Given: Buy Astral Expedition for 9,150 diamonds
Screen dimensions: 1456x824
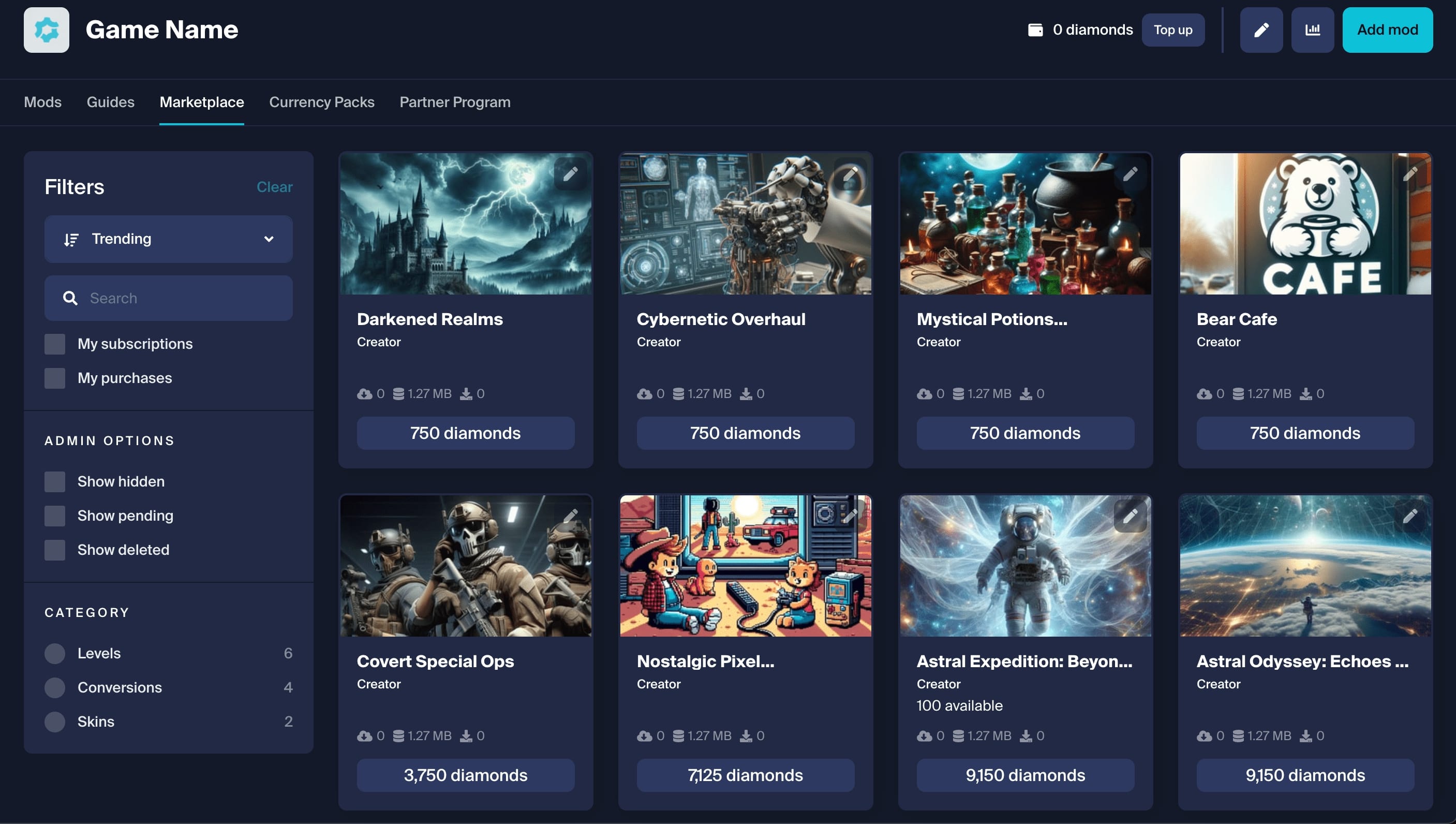Looking at the screenshot, I should tap(1026, 775).
